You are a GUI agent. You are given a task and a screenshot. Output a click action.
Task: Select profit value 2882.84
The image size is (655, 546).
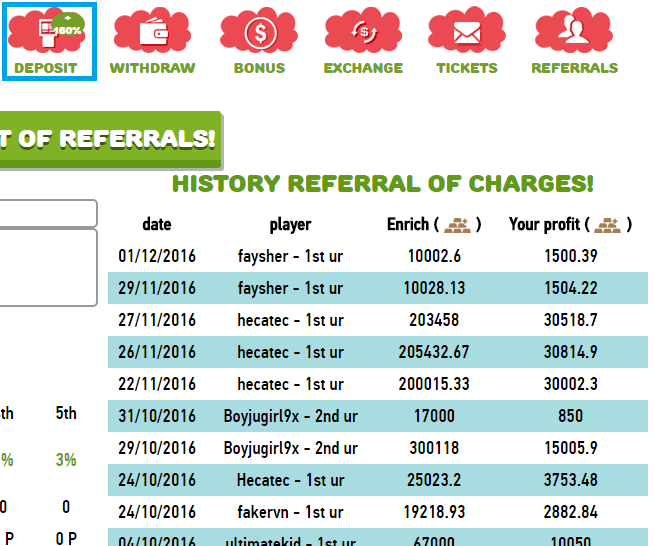coord(571,512)
